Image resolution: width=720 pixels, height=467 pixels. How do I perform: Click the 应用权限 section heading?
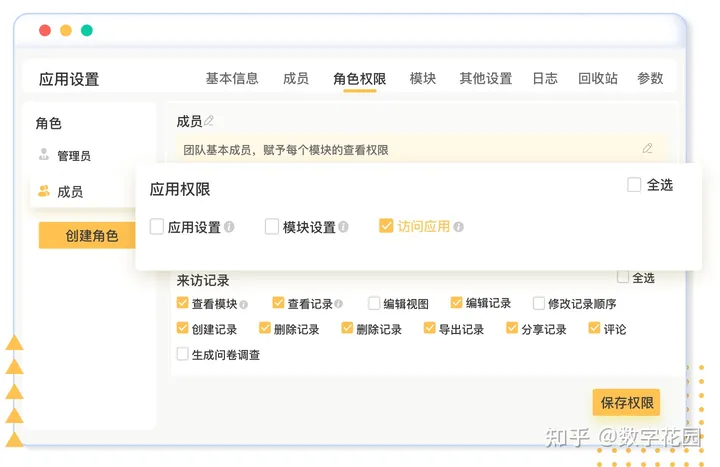click(180, 189)
